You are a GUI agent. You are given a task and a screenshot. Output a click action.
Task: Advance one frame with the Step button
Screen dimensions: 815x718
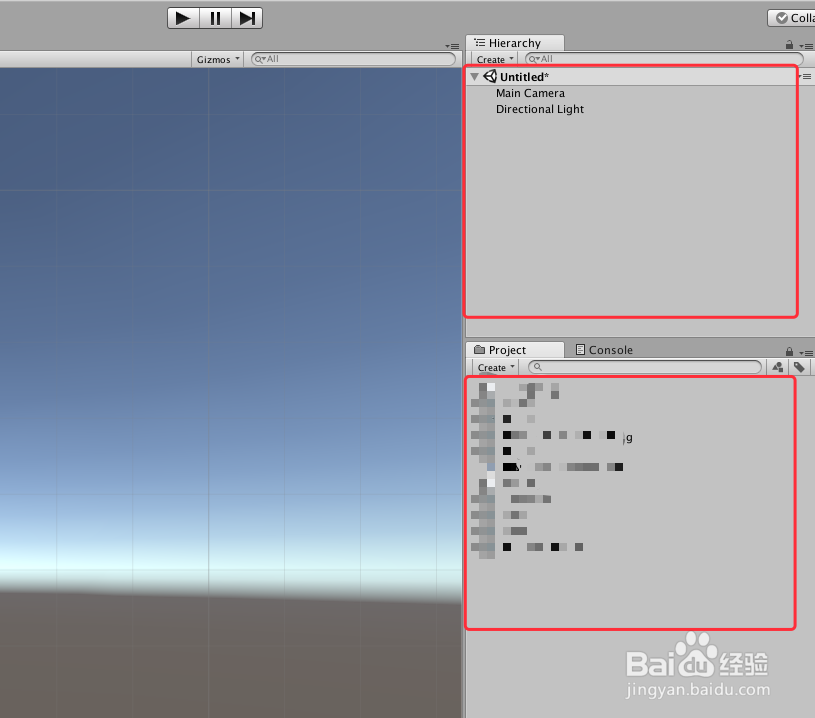pyautogui.click(x=247, y=18)
